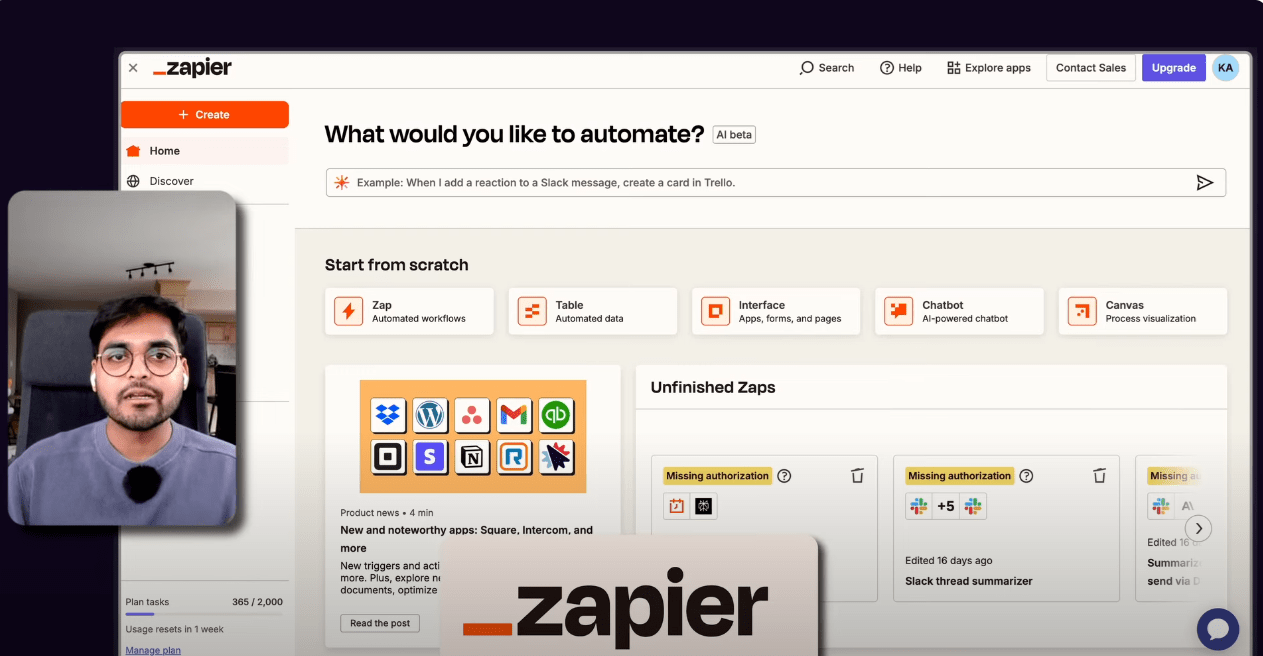Click the orange Create button
This screenshot has height=656, width=1263.
[205, 115]
